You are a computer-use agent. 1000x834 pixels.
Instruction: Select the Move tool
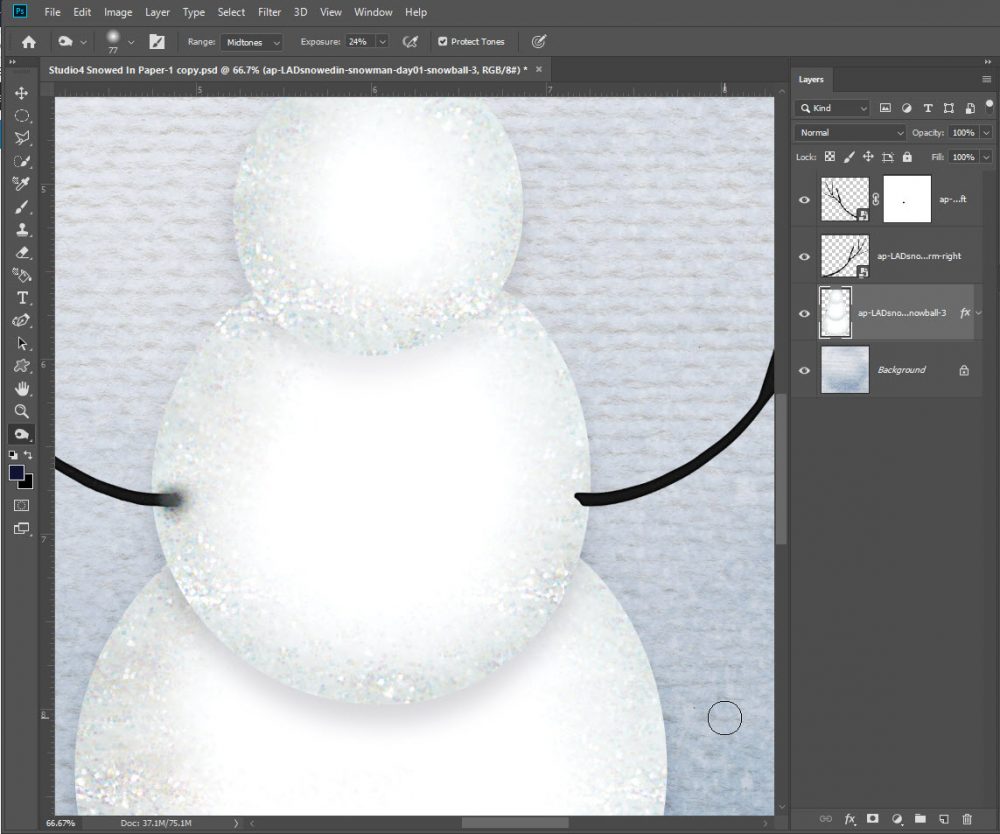pyautogui.click(x=21, y=93)
